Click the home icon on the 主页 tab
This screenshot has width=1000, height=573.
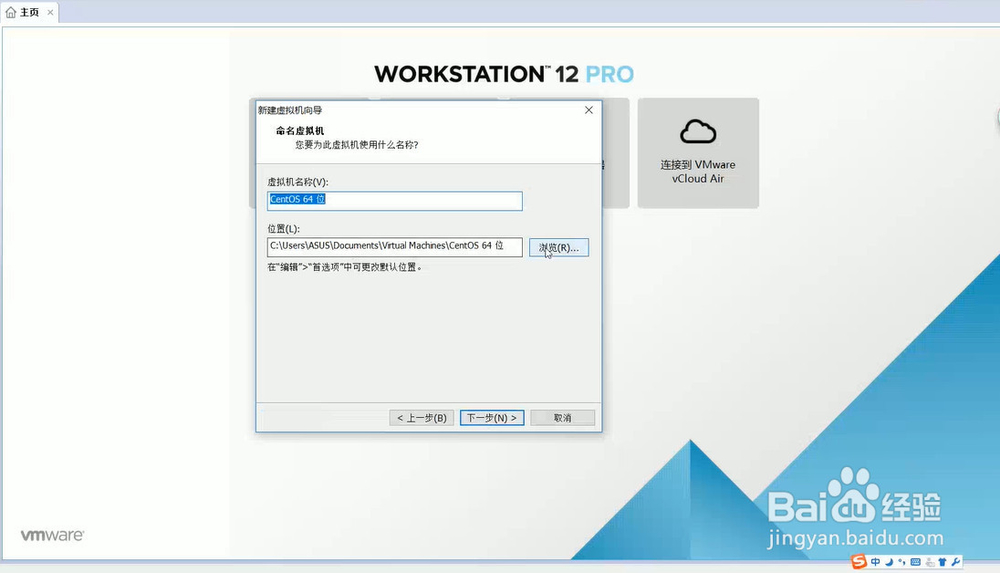11,12
